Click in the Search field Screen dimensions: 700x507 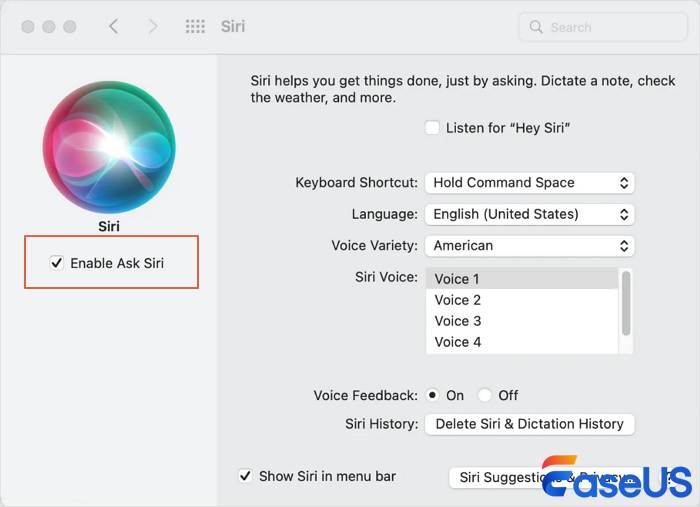pos(603,27)
